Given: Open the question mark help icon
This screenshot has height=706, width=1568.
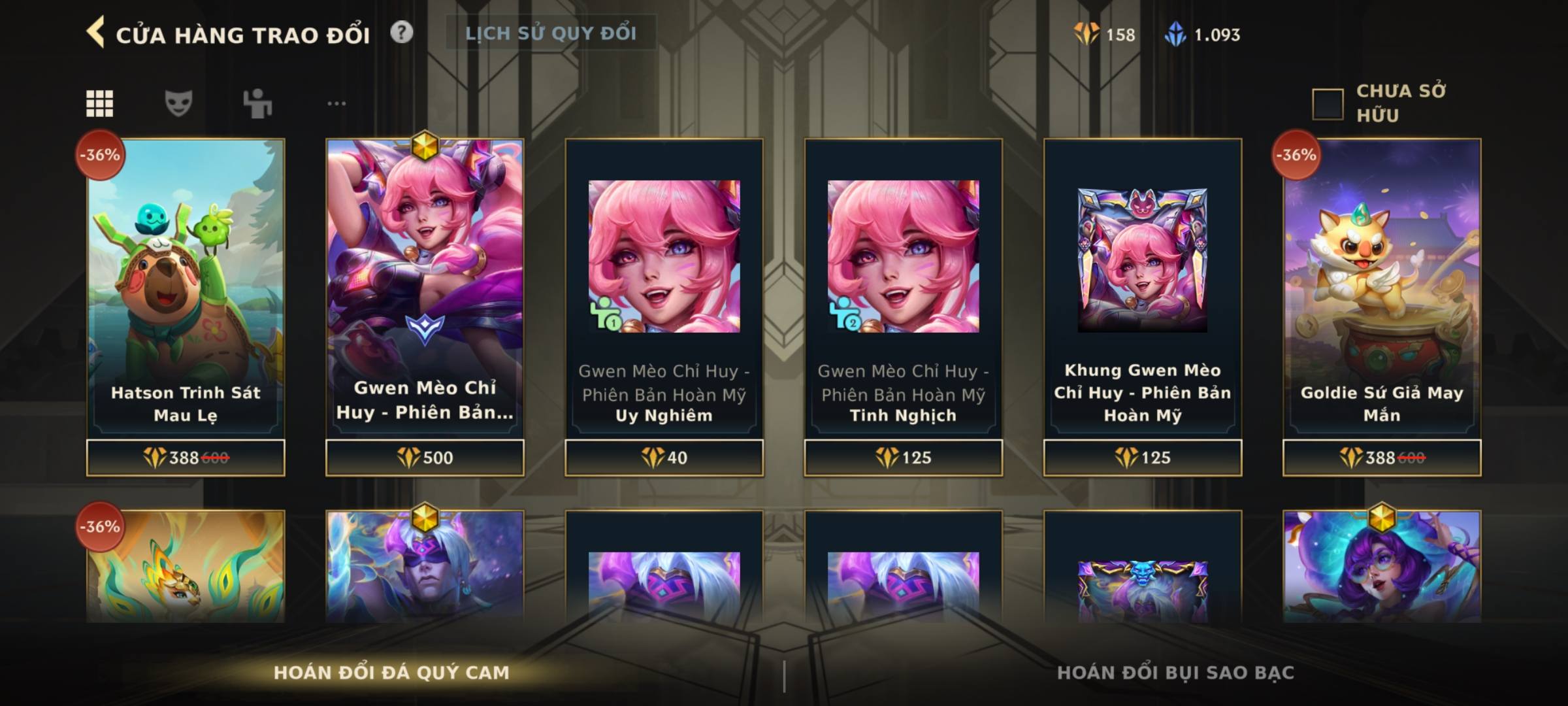Looking at the screenshot, I should (402, 32).
